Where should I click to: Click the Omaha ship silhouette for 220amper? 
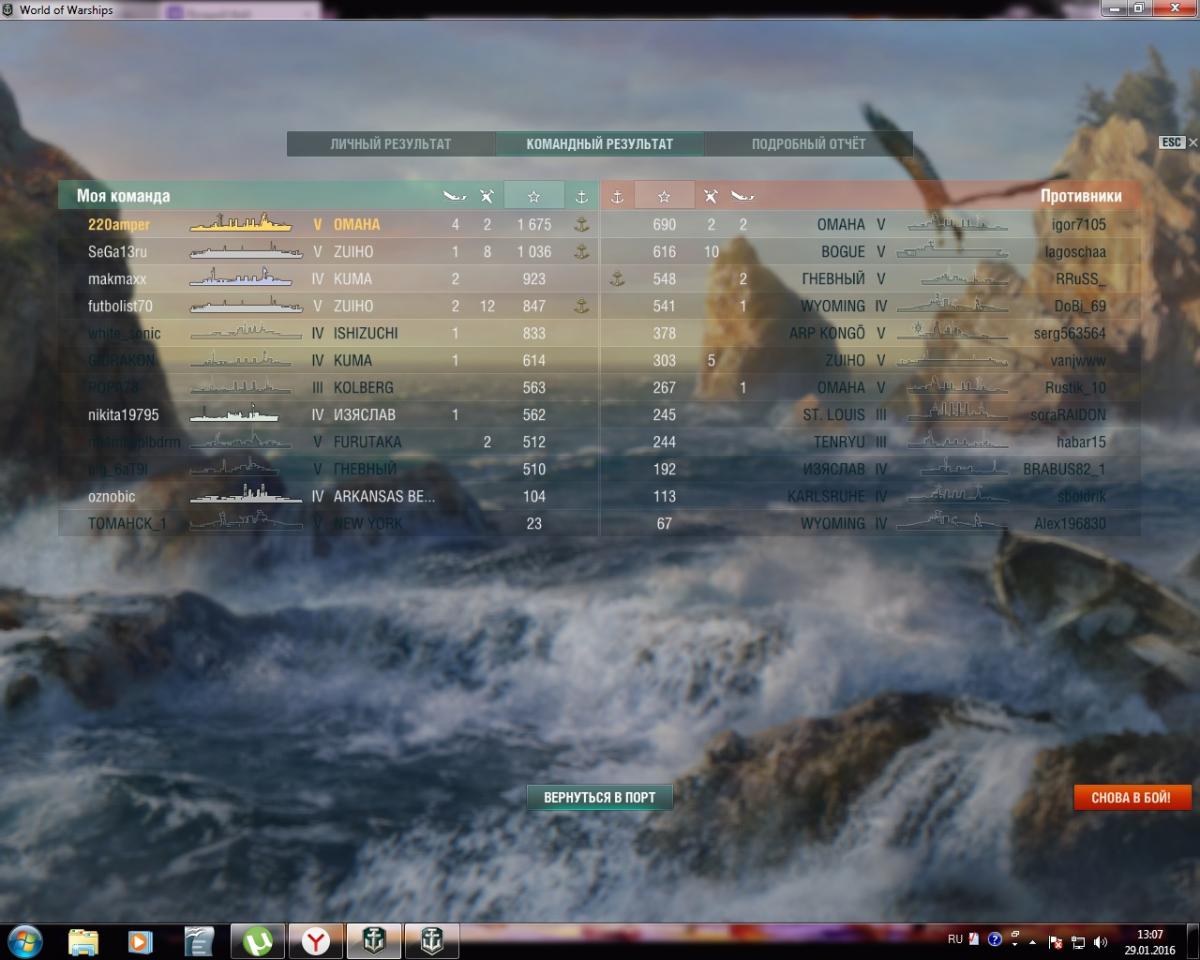240,225
